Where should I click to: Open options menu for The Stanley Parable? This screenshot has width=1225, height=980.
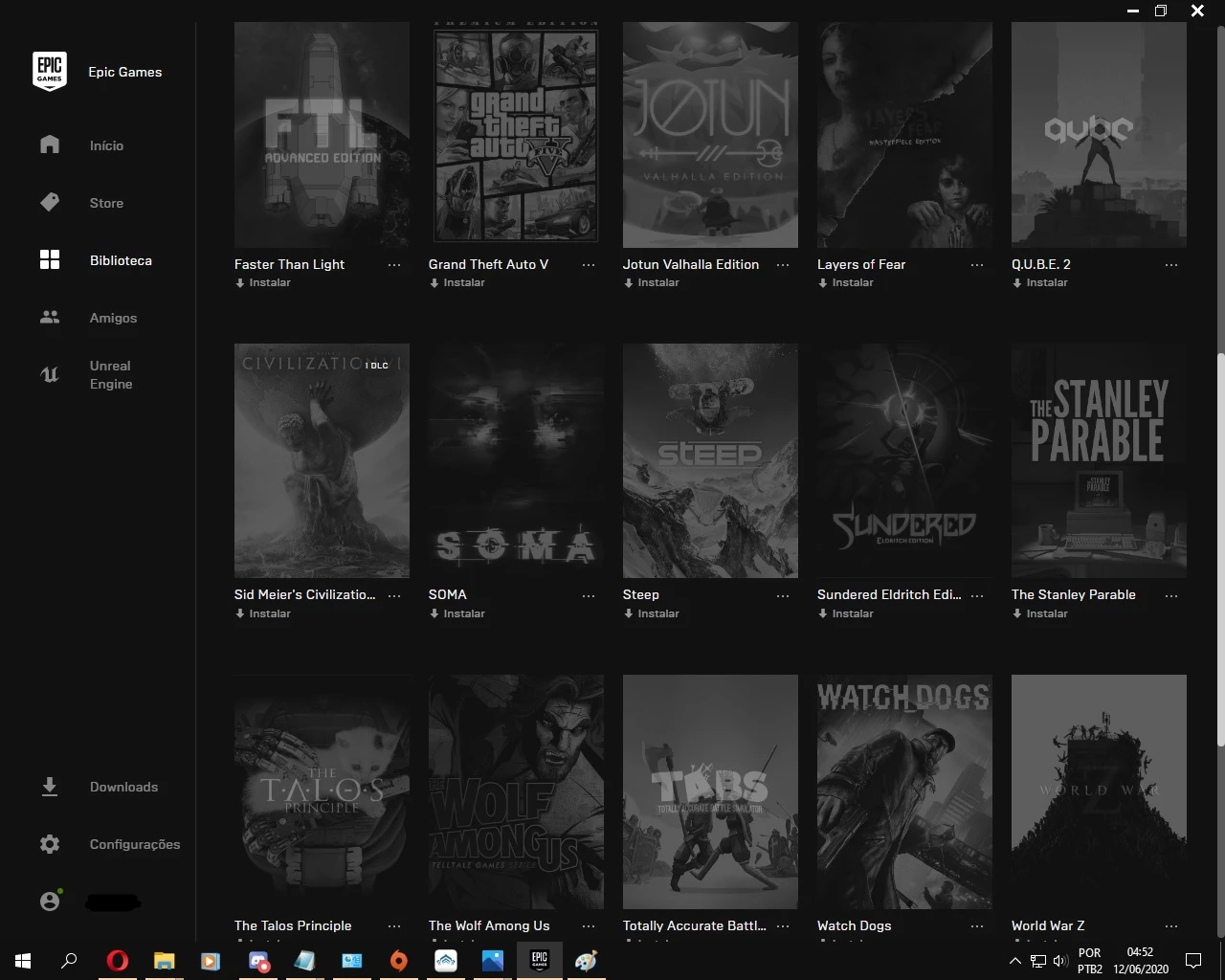(1171, 595)
